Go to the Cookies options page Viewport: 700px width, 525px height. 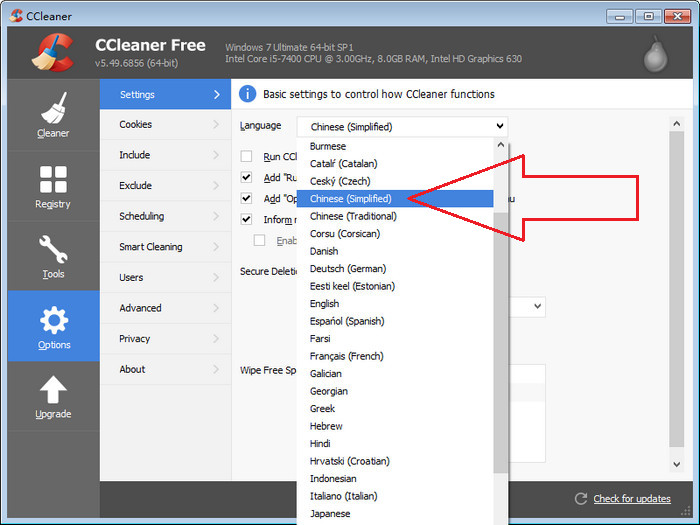(166, 125)
